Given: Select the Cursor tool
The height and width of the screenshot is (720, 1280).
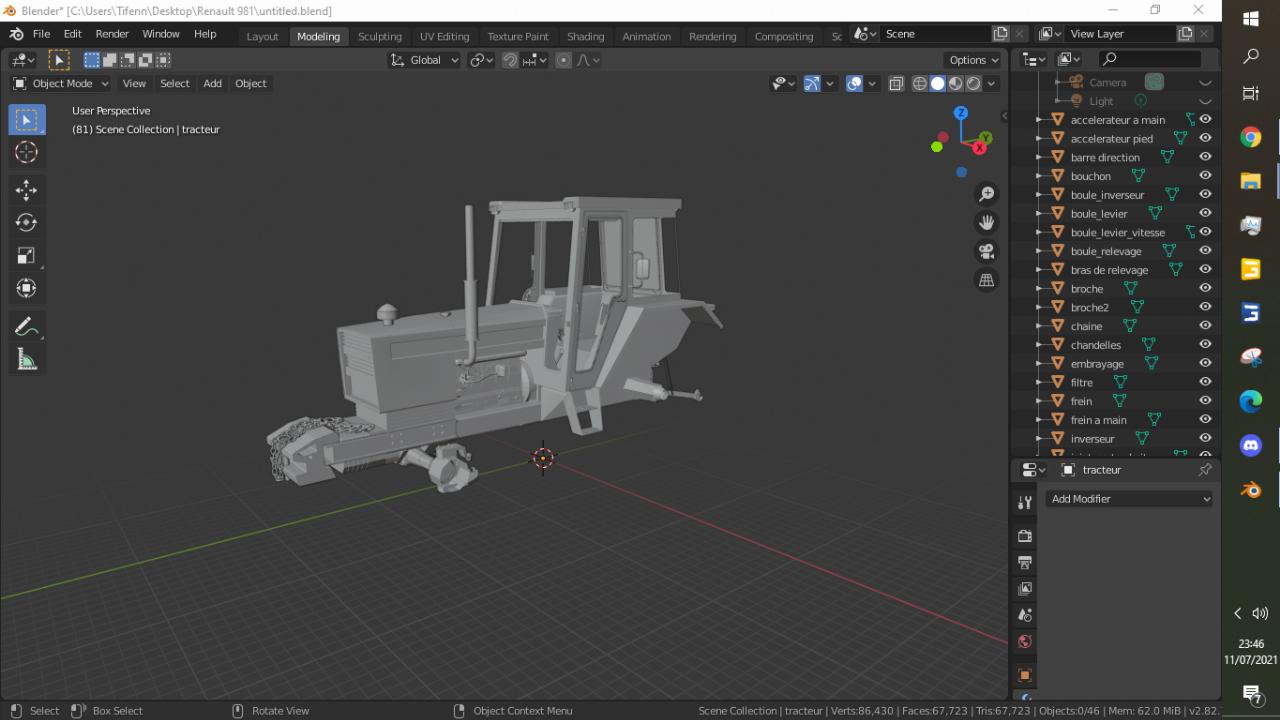Looking at the screenshot, I should click(x=27, y=152).
